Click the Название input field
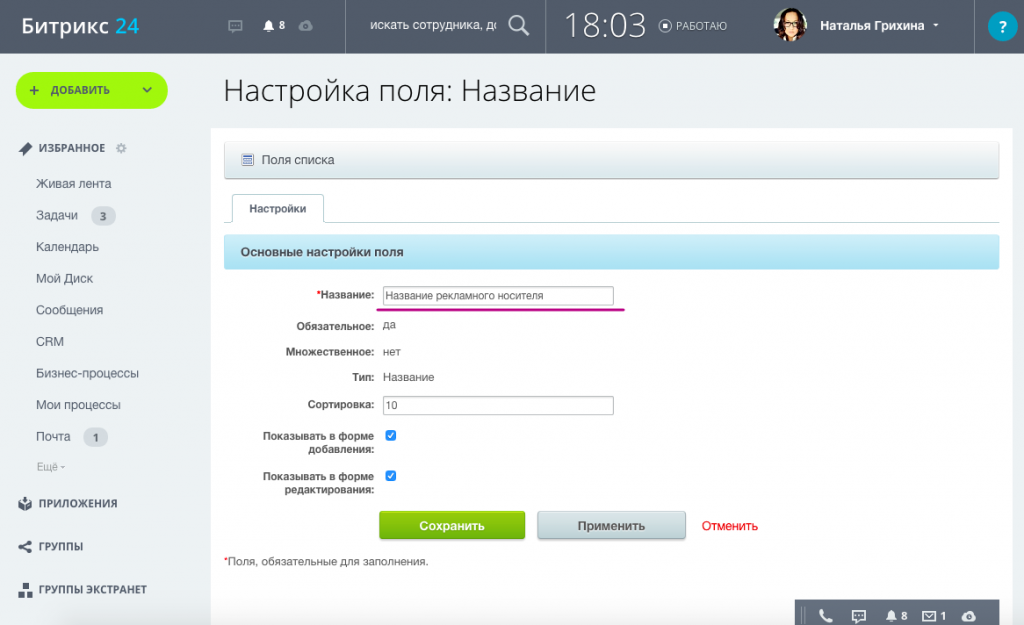Screen dimensions: 1024x625 click(x=498, y=296)
